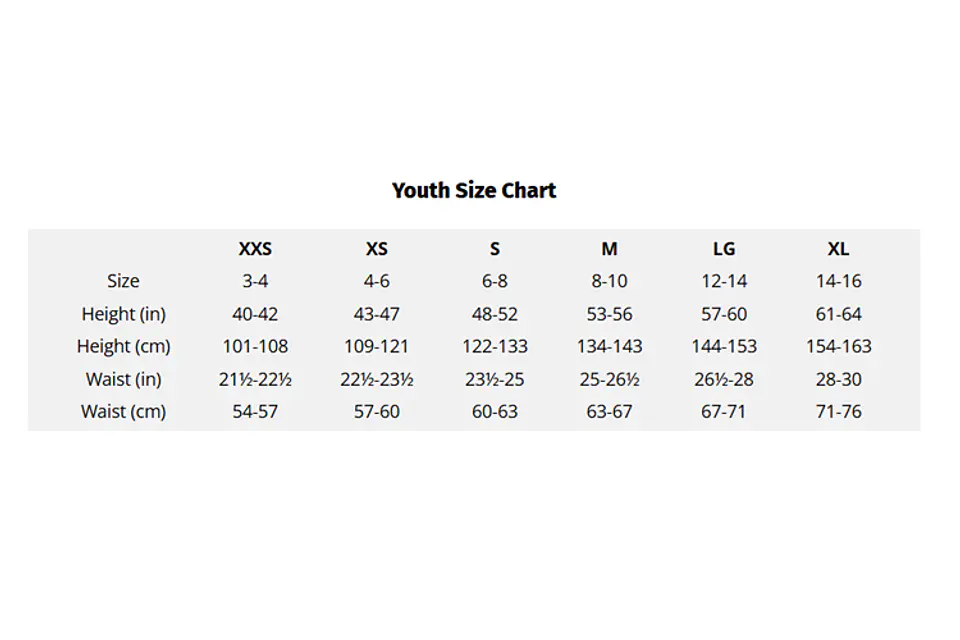This screenshot has width=960, height=640.
Task: Select the XXS column header
Action: (255, 249)
